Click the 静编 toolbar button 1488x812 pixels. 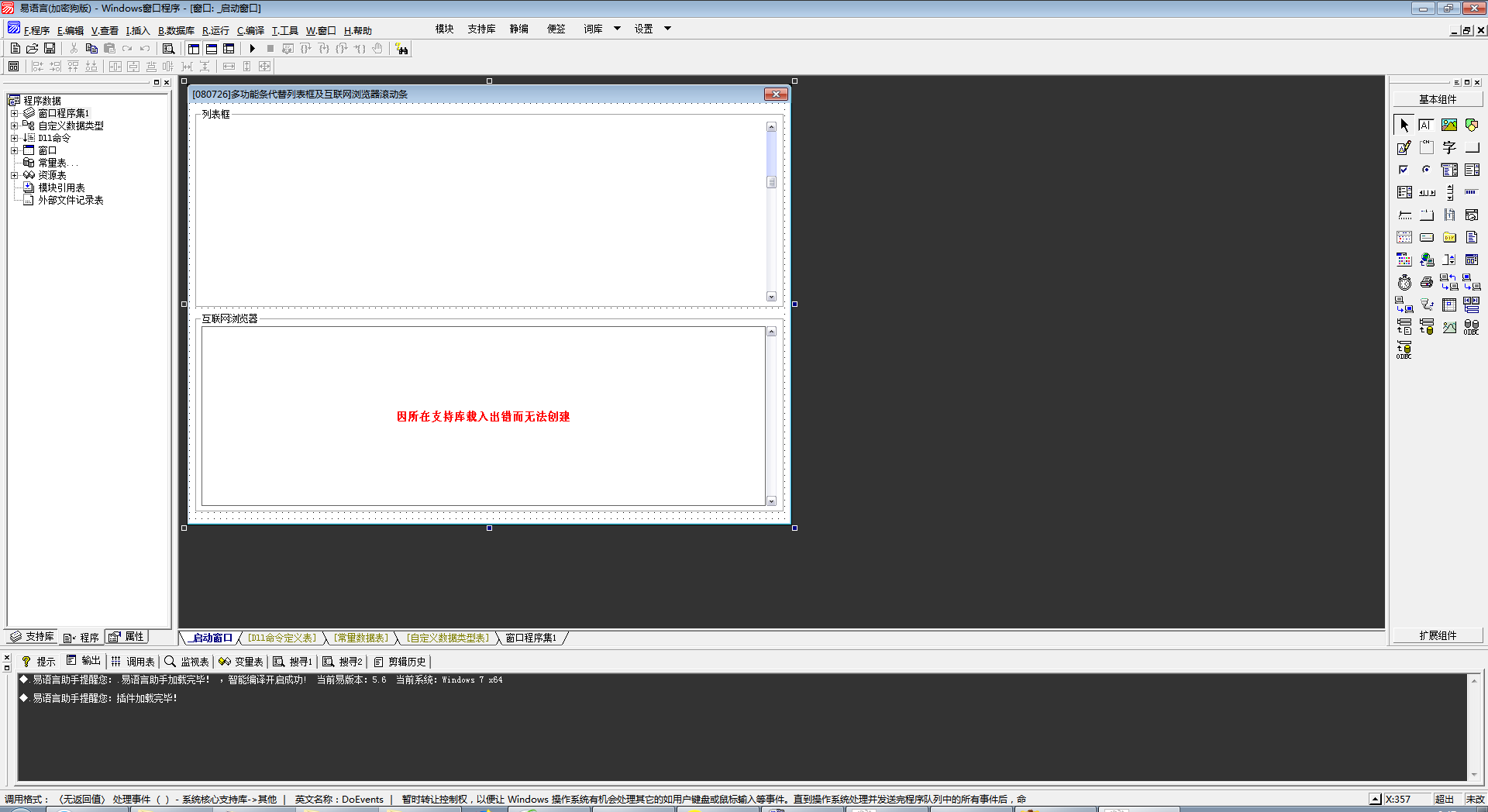click(x=518, y=29)
